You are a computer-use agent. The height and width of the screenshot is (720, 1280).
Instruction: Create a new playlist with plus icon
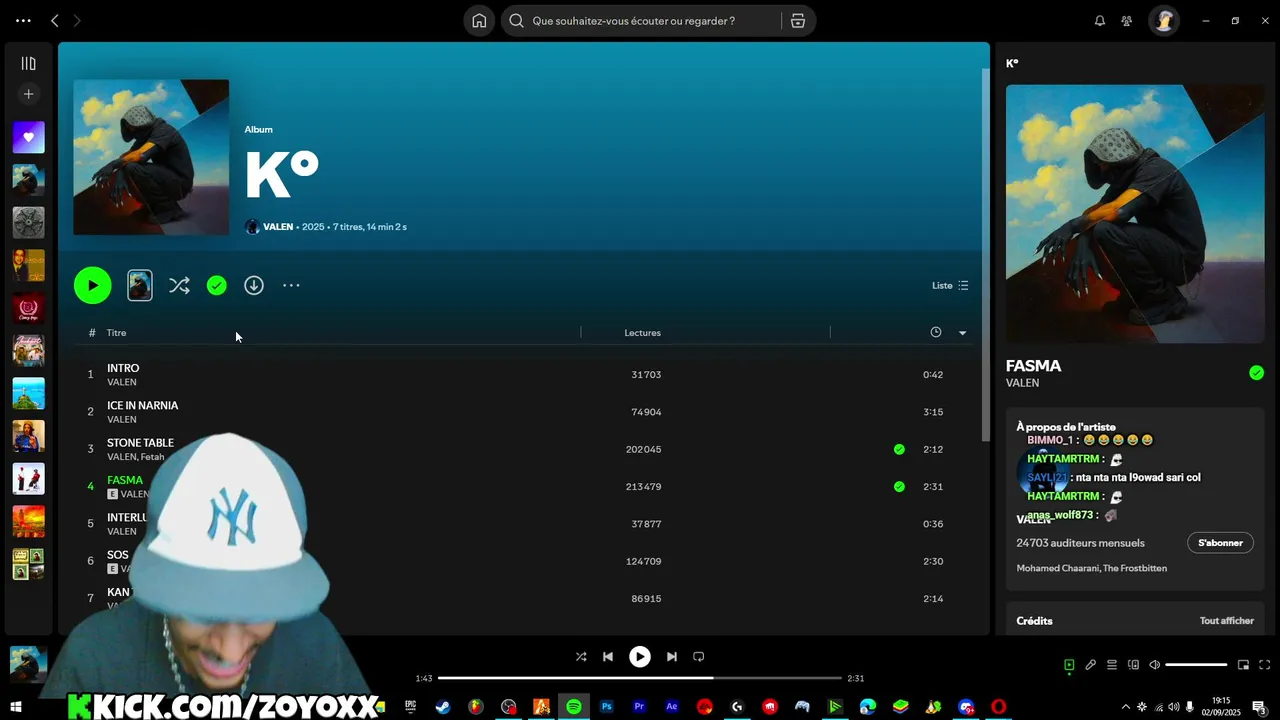[x=28, y=94]
